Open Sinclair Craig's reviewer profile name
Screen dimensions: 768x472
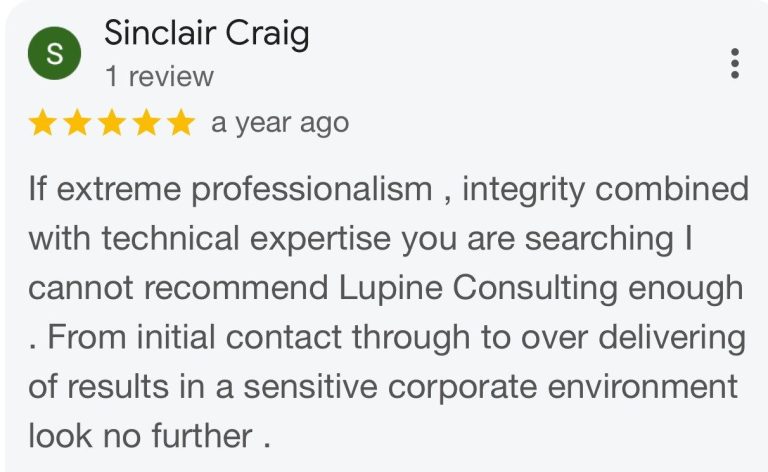pos(206,35)
